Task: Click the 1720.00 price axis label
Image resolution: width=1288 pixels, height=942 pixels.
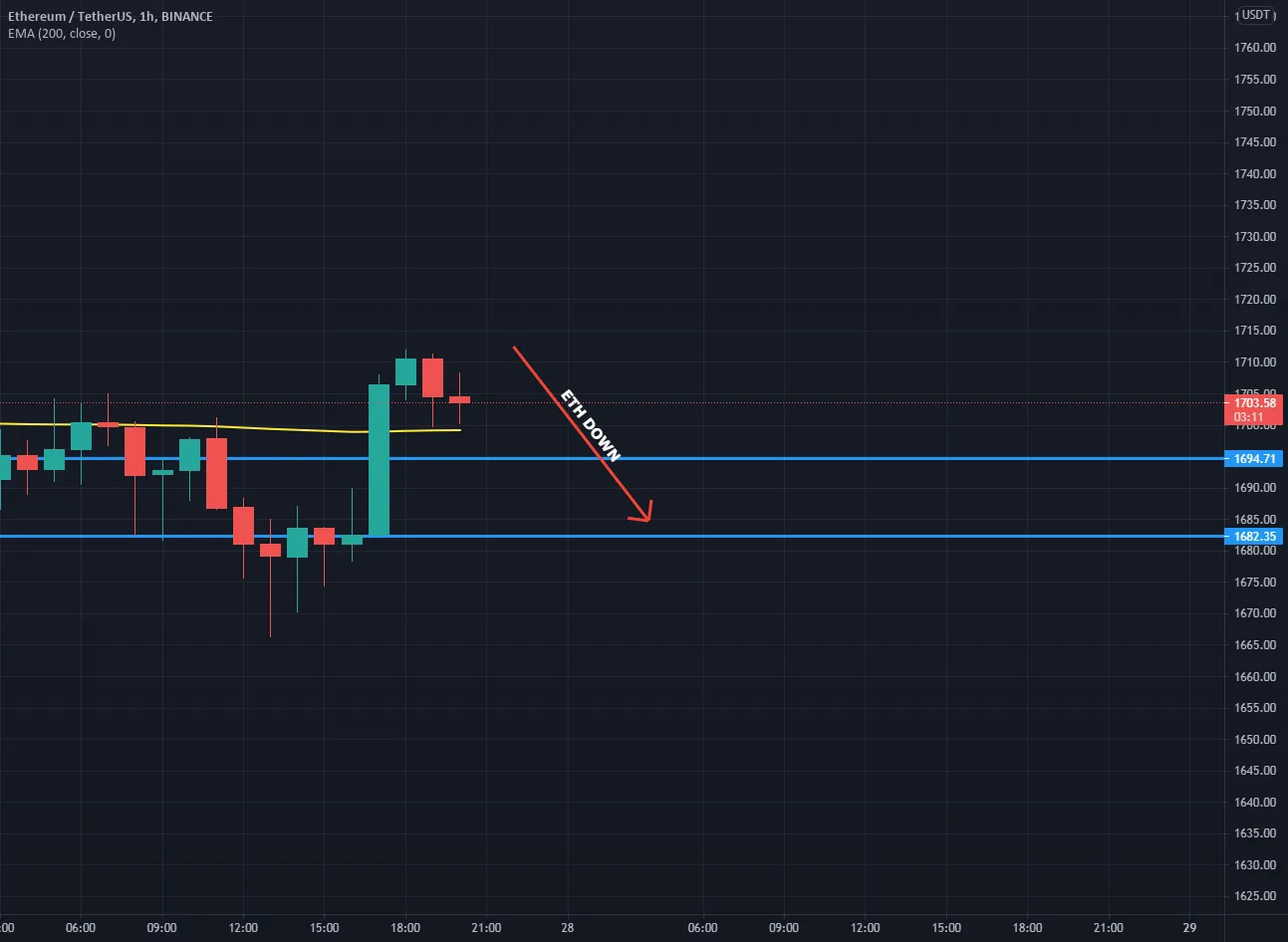Action: tap(1254, 300)
